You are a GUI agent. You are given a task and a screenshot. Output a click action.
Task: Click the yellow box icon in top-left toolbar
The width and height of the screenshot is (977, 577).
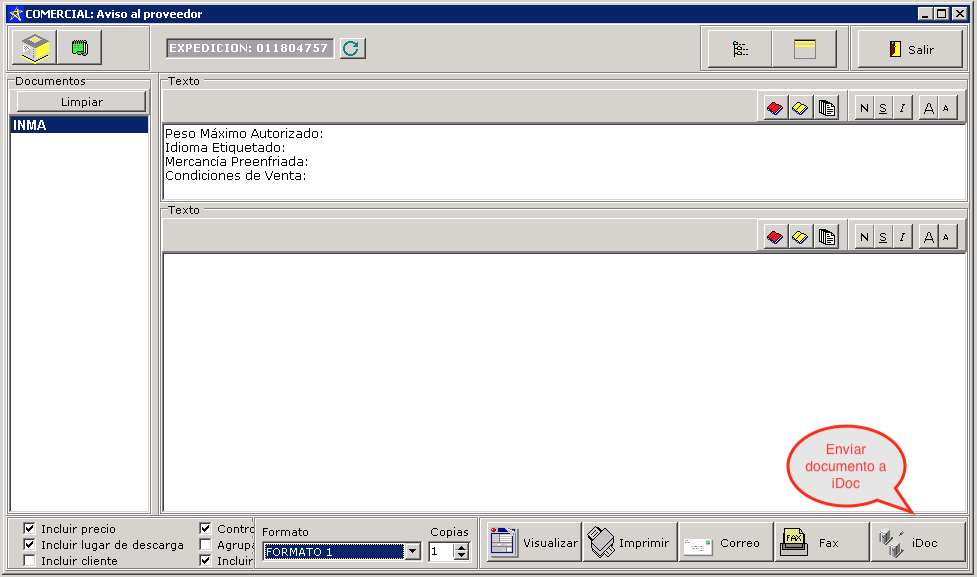pos(35,48)
